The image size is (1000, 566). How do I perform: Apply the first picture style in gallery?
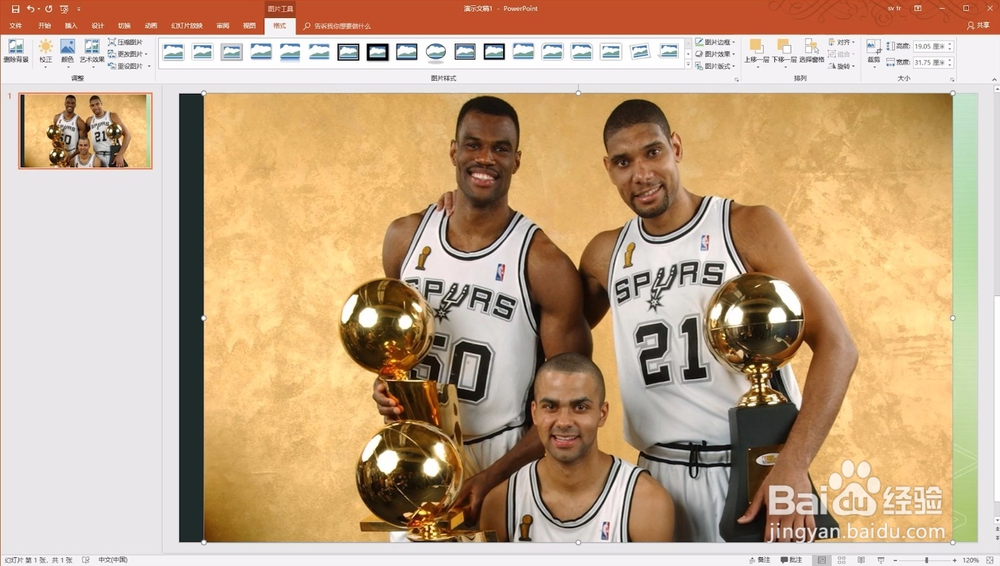coord(173,52)
